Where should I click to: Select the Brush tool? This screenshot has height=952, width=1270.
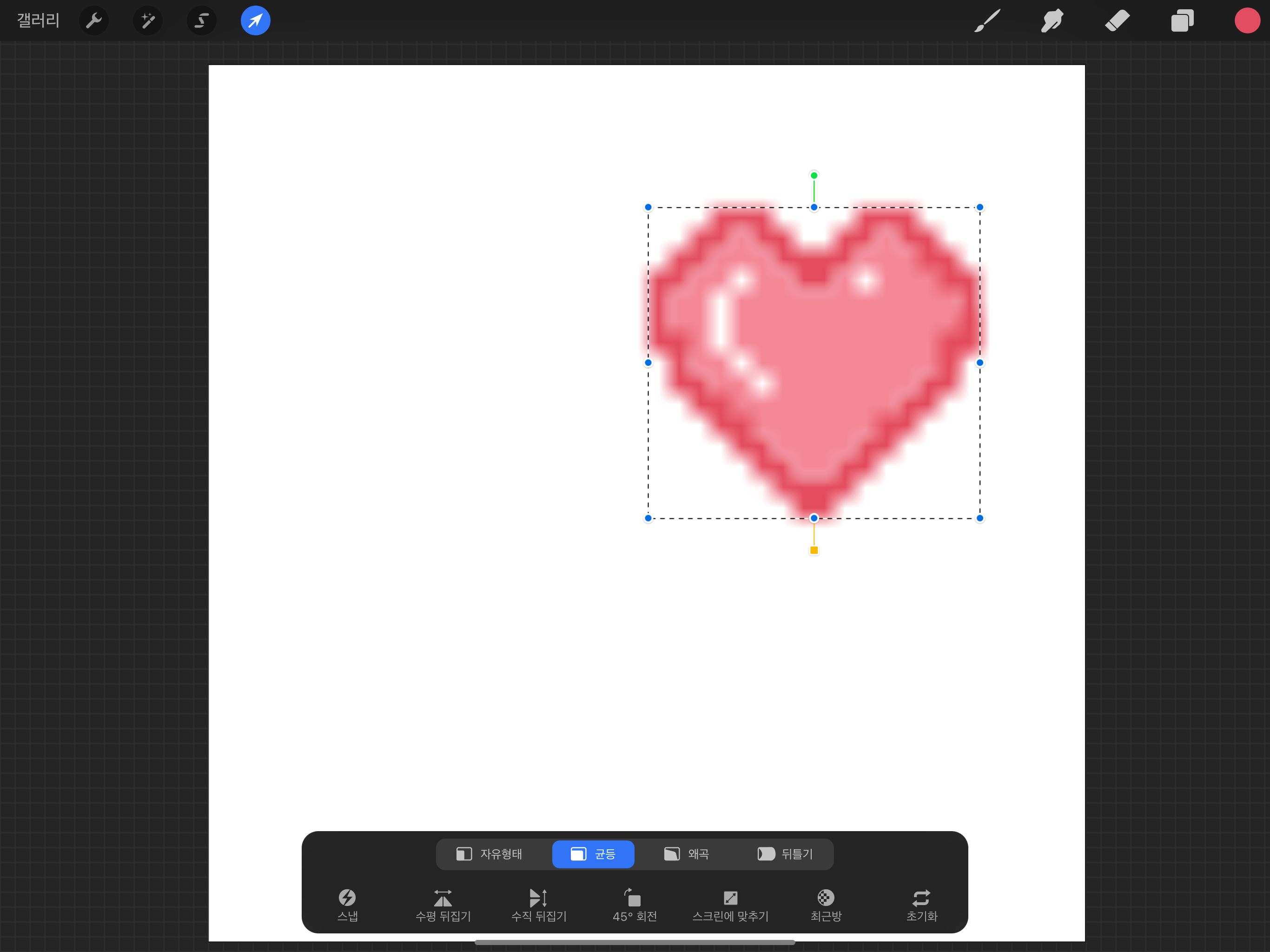click(987, 21)
